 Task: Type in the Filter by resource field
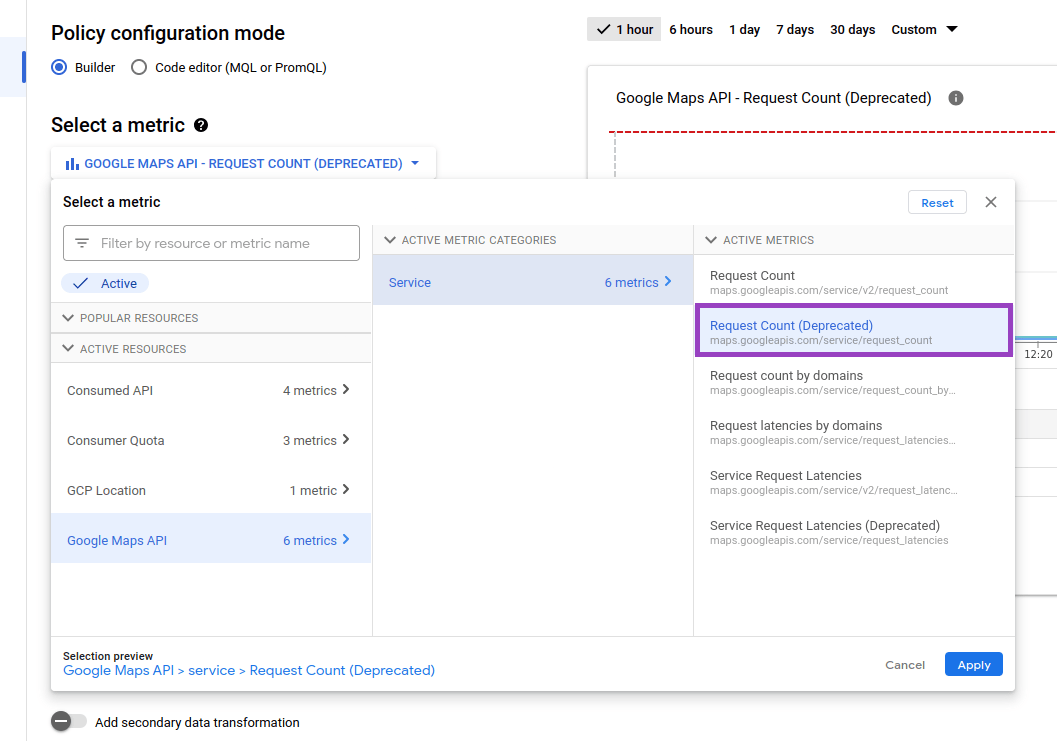point(222,243)
